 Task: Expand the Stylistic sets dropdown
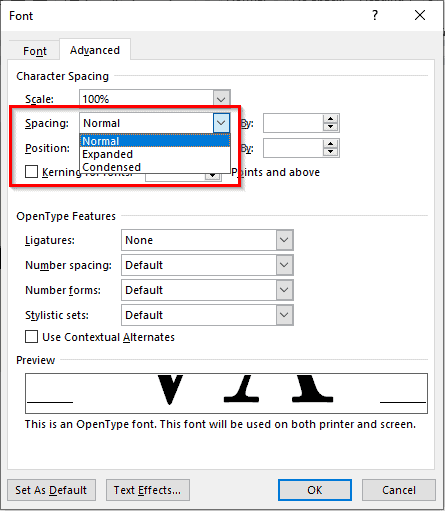coord(284,315)
